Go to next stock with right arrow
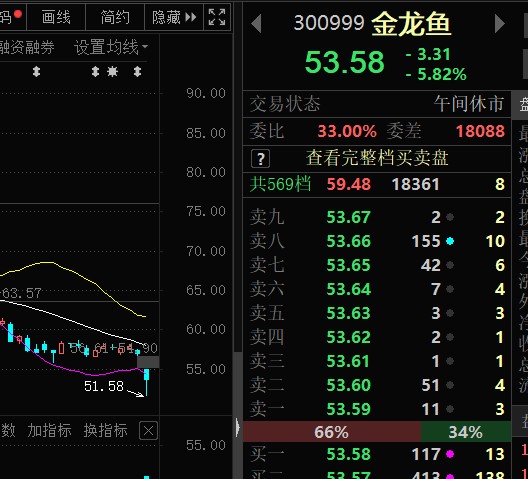The height and width of the screenshot is (479, 528). (500, 24)
